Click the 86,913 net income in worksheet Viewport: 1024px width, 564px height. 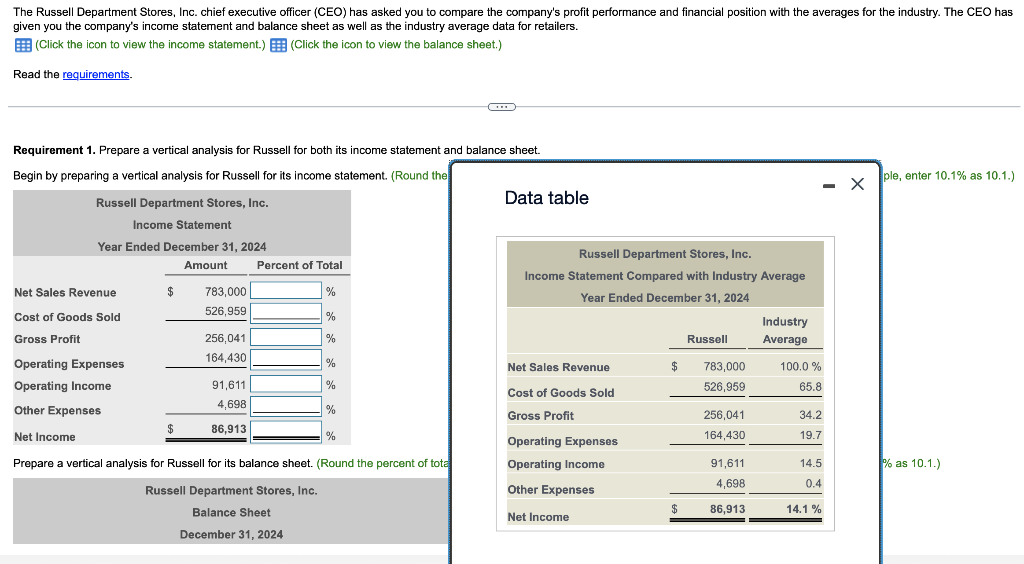(229, 429)
